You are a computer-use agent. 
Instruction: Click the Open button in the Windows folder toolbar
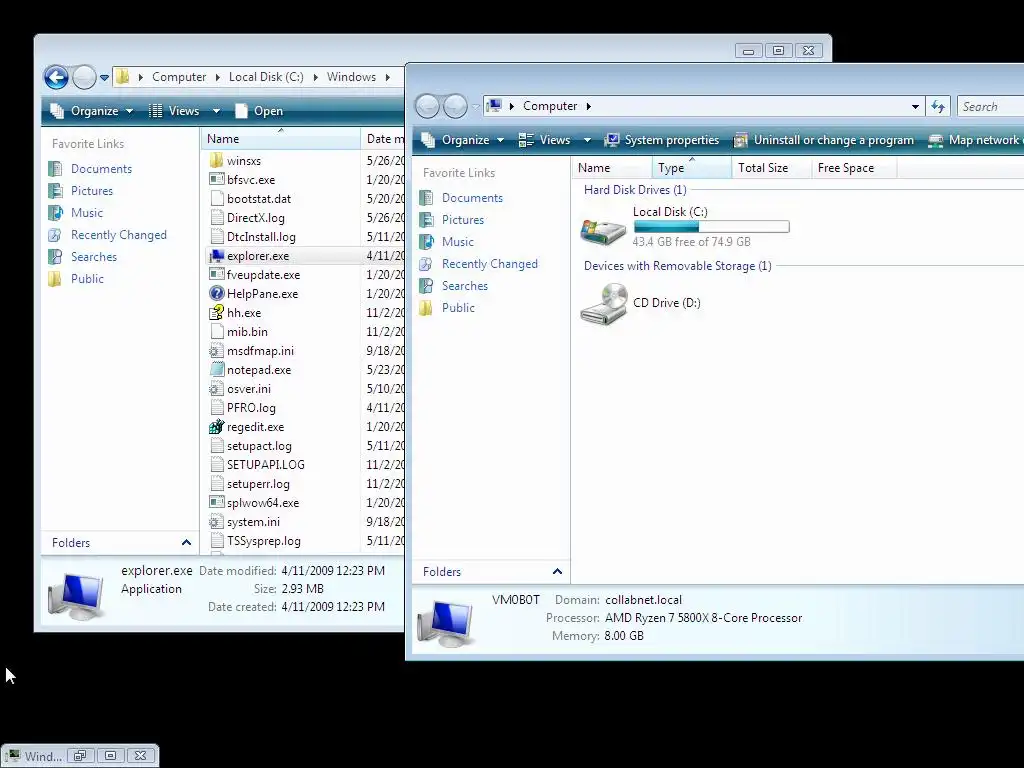259,111
